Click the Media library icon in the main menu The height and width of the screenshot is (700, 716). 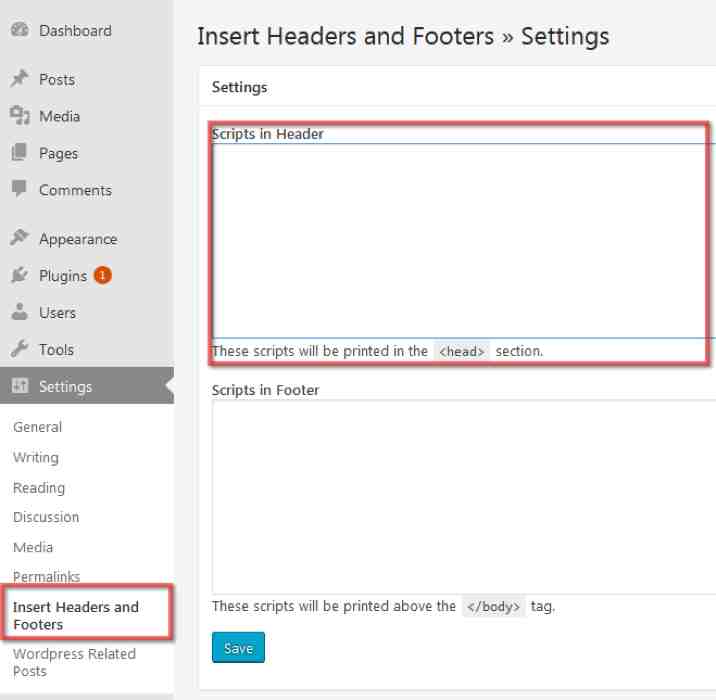click(x=20, y=116)
